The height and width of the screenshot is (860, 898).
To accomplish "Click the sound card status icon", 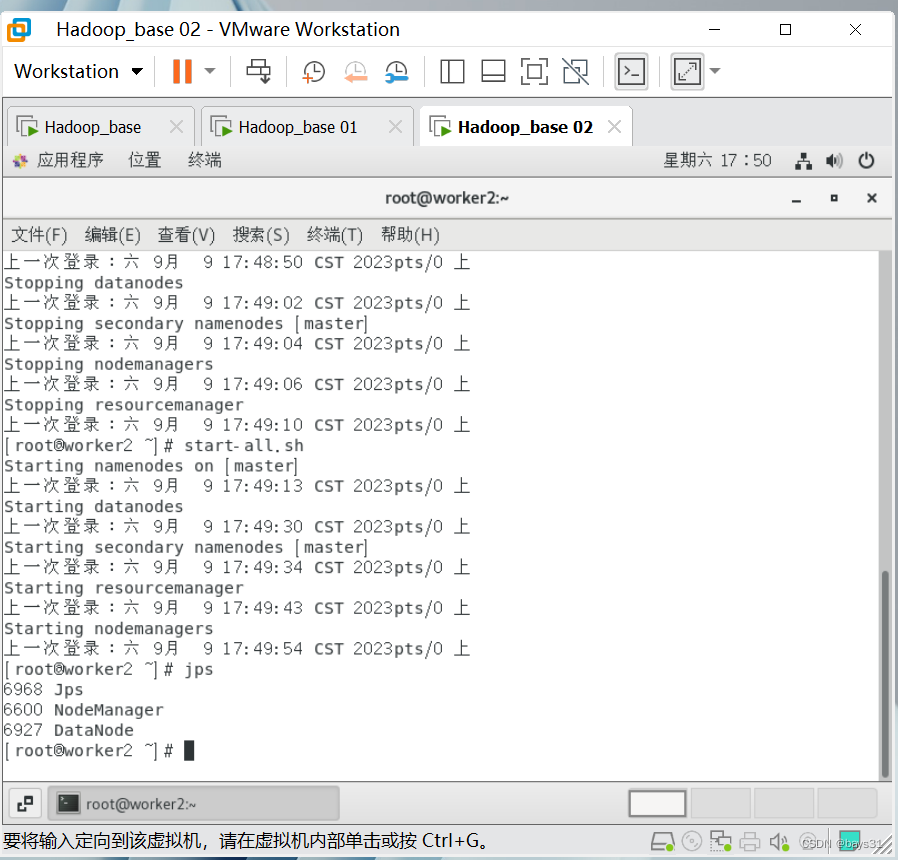I will (779, 842).
